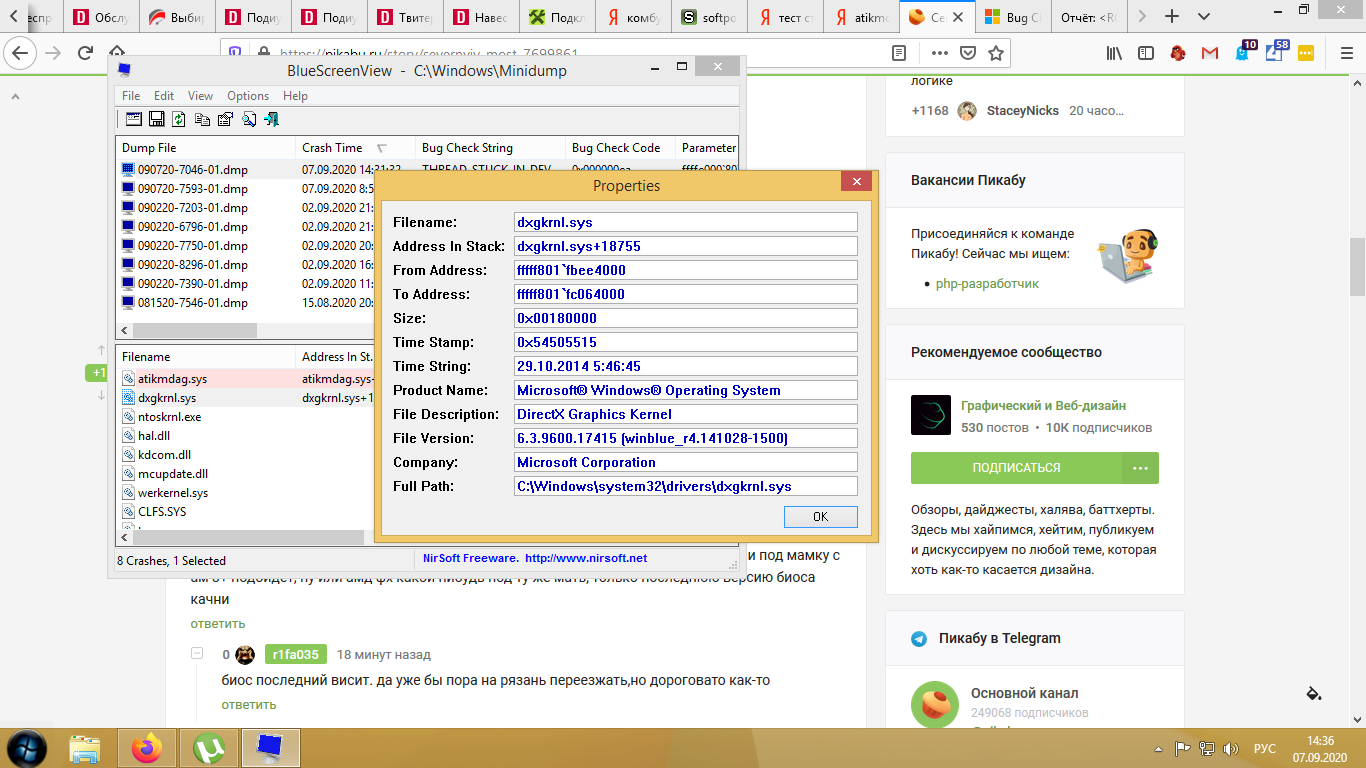The width and height of the screenshot is (1366, 768).
Task: Click the Ghostery extension icon with badge 10
Action: [1243, 52]
